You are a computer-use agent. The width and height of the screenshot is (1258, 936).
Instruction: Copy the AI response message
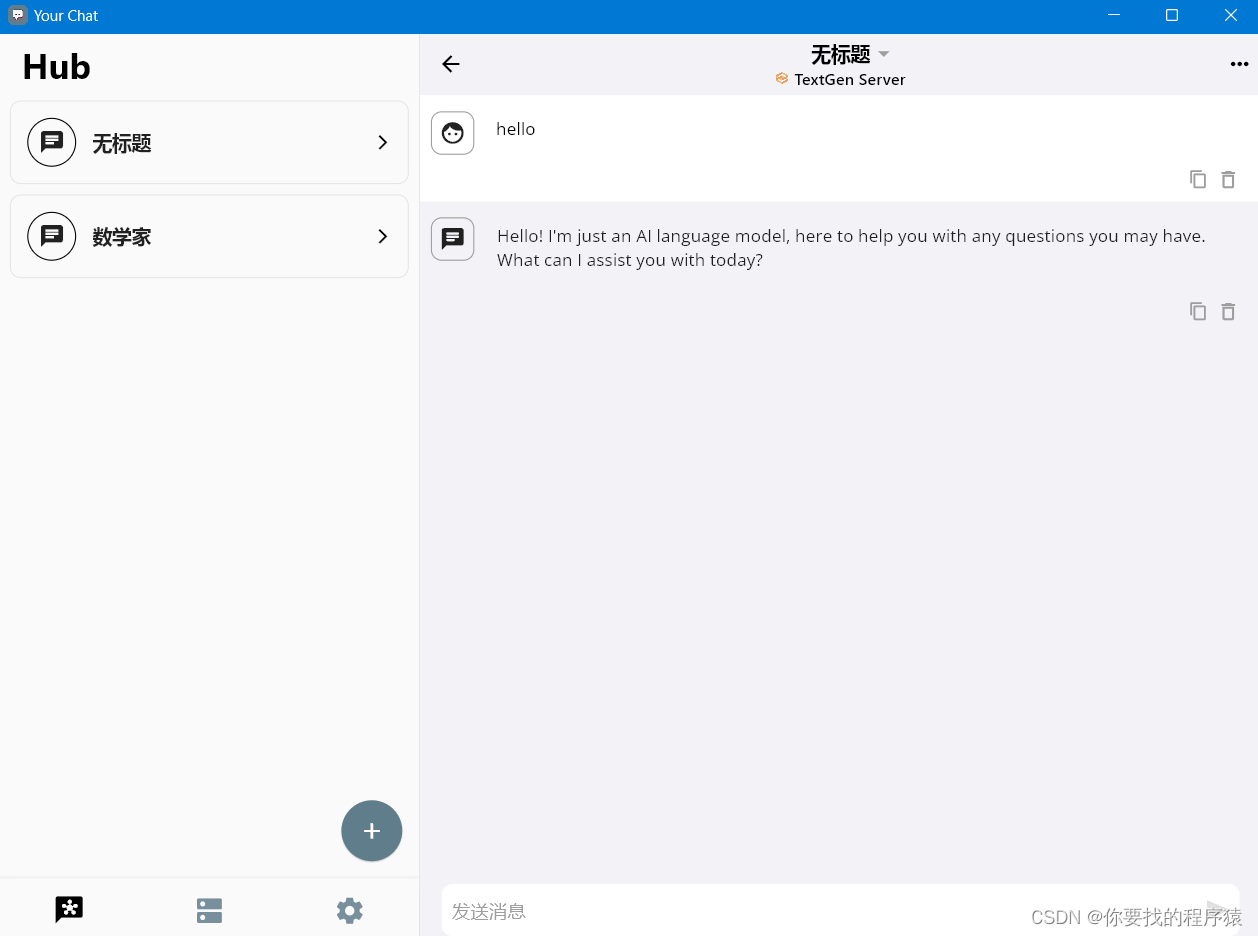1198,311
